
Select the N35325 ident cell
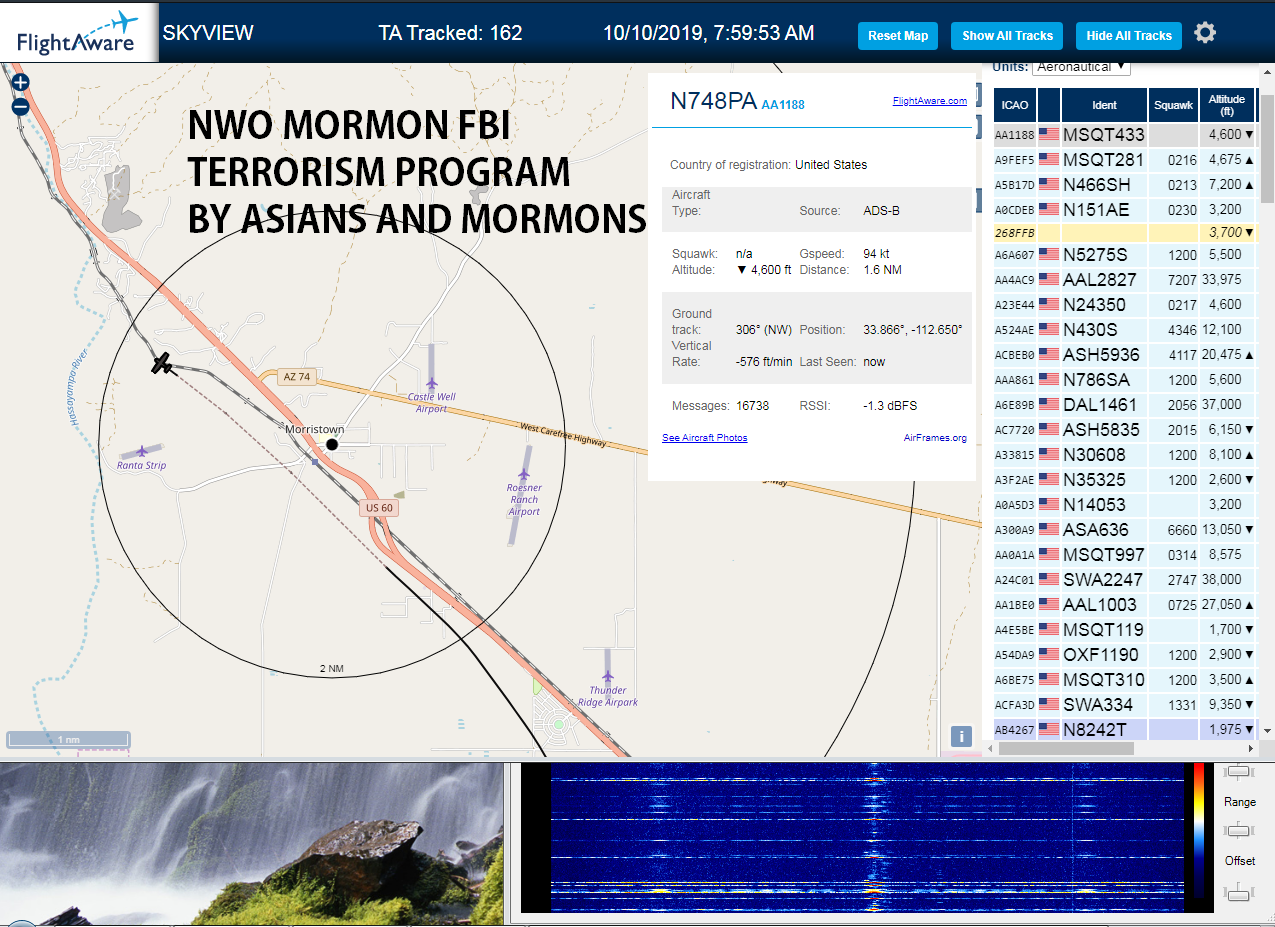tap(1104, 479)
